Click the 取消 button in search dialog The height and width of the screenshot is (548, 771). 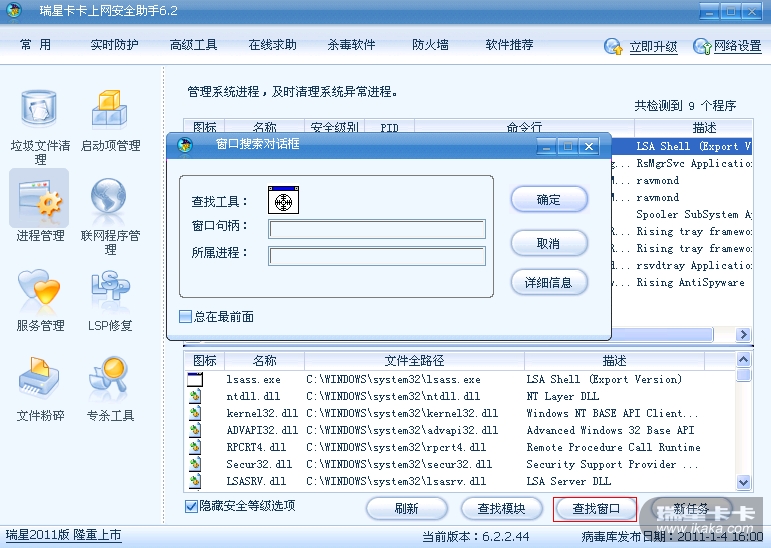[549, 243]
